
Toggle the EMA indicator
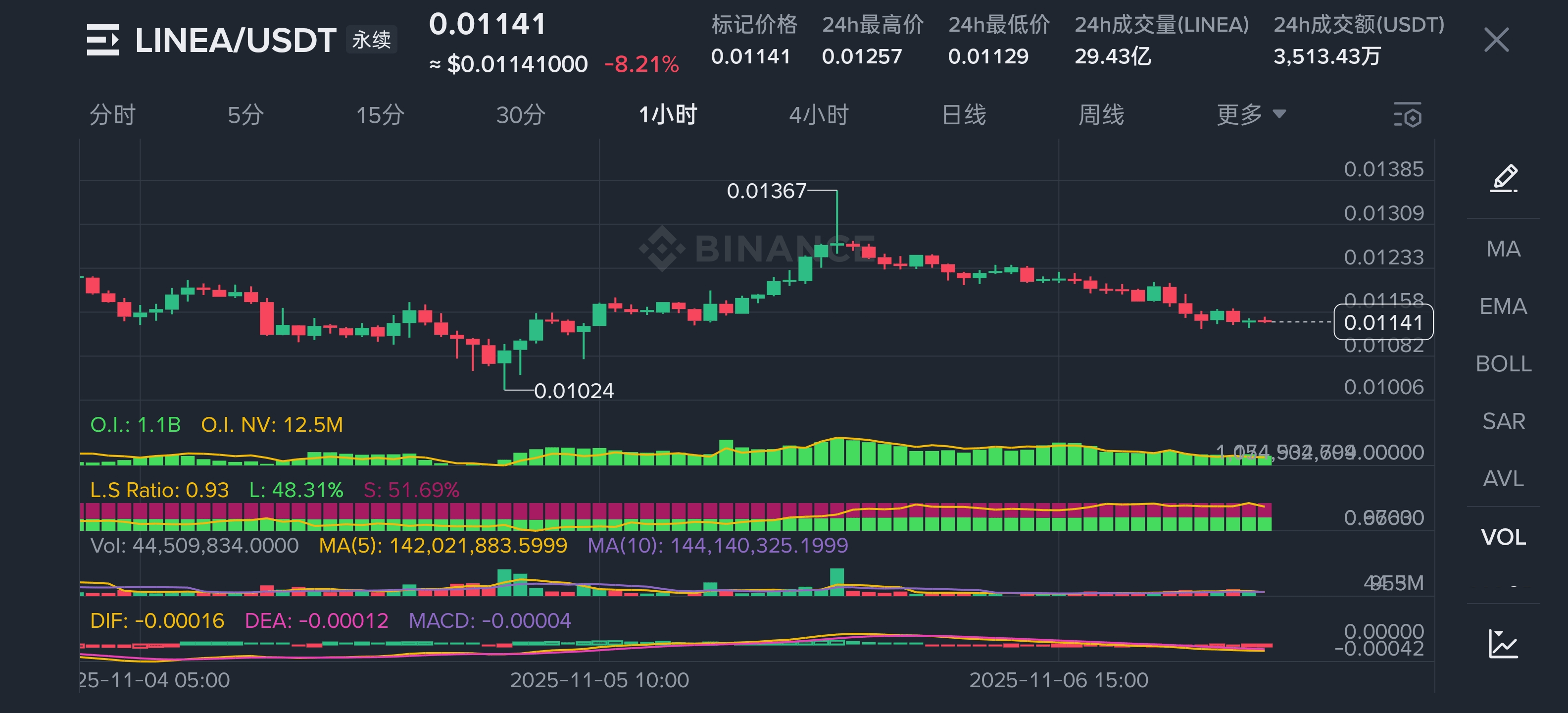pos(1503,306)
